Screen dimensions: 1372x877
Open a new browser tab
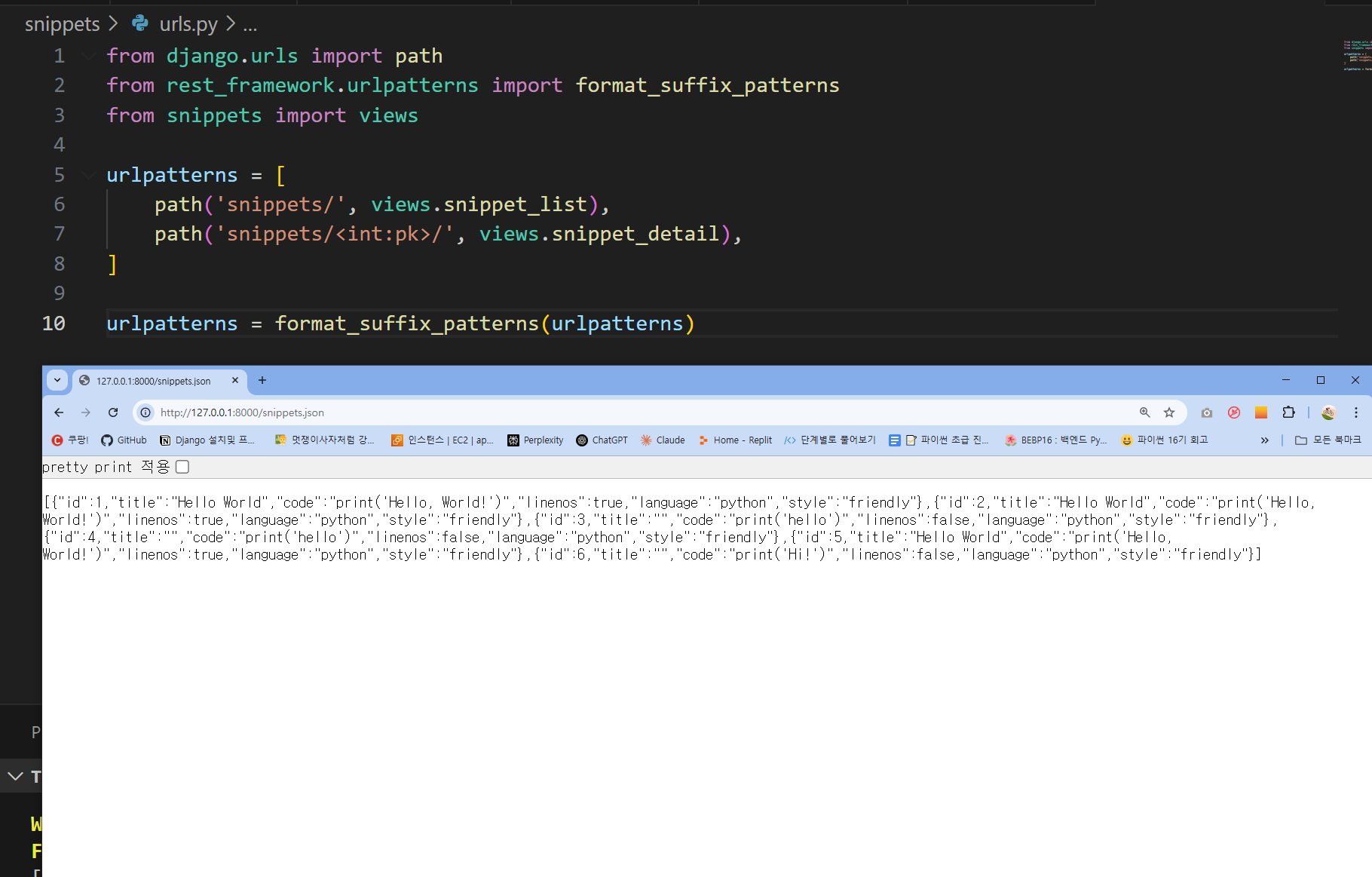click(x=262, y=380)
